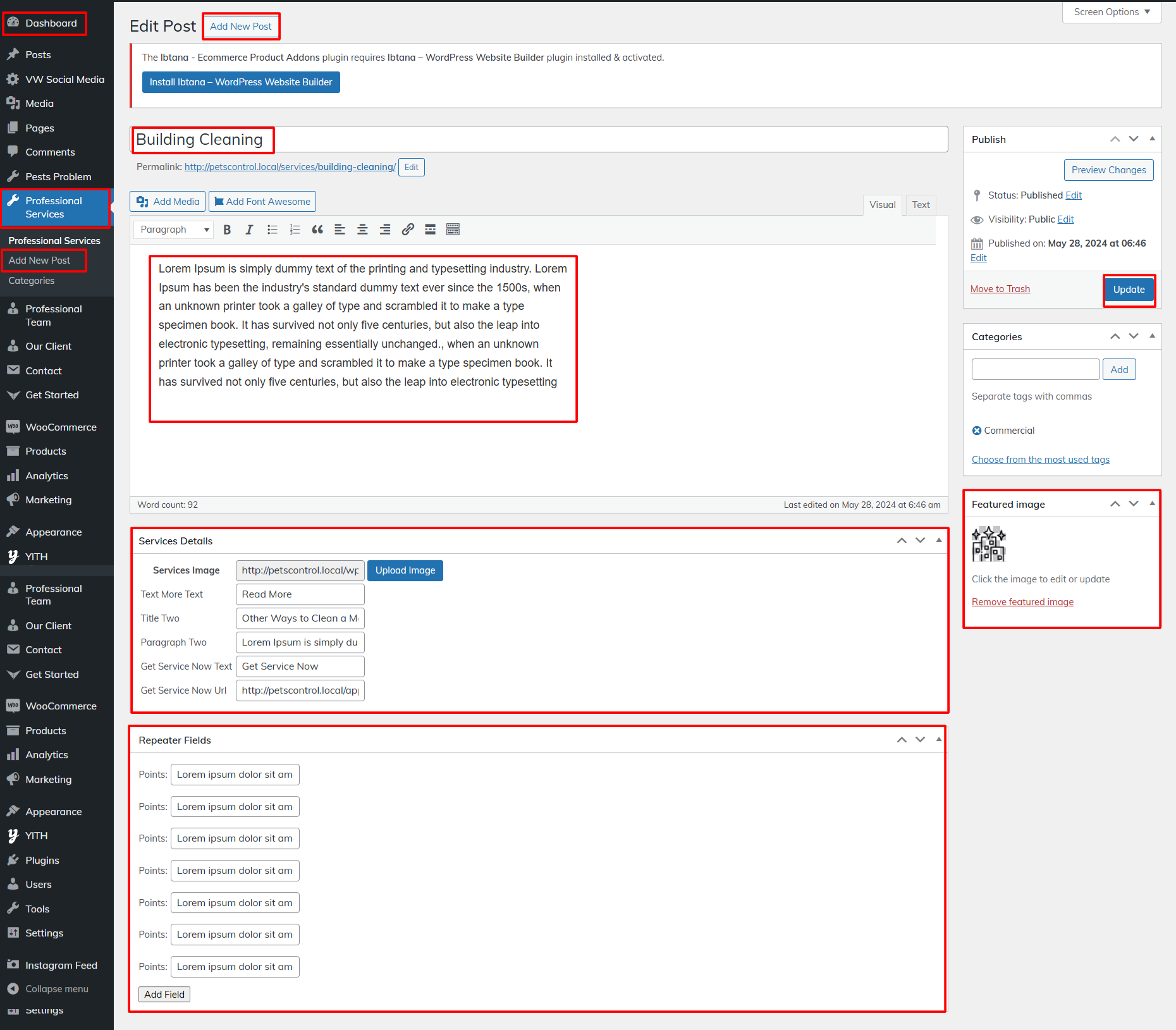Switch to the Text editor tab
This screenshot has height=1030, width=1176.
[x=921, y=205]
